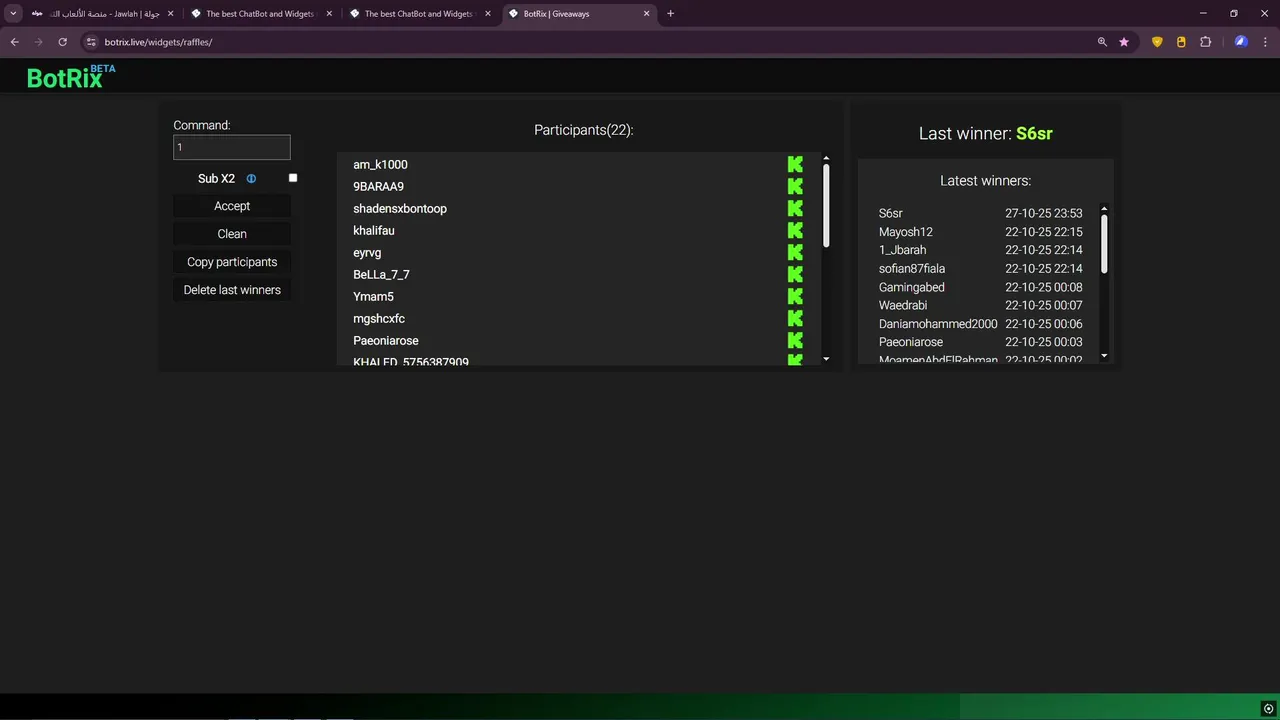Click the circular icon at bottom right corner
Image resolution: width=1280 pixels, height=720 pixels.
pos(1268,708)
